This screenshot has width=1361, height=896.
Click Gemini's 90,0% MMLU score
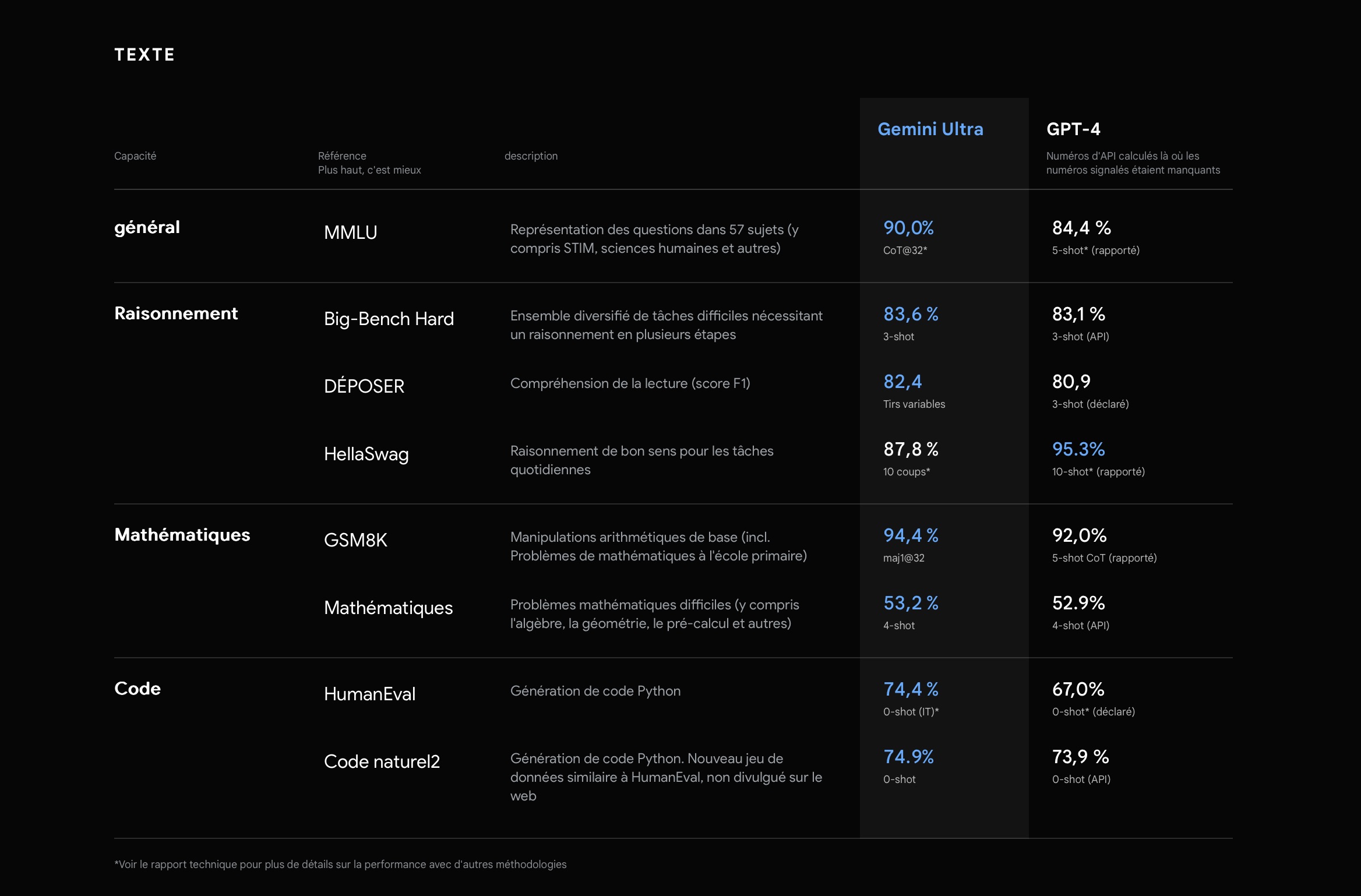coord(908,228)
